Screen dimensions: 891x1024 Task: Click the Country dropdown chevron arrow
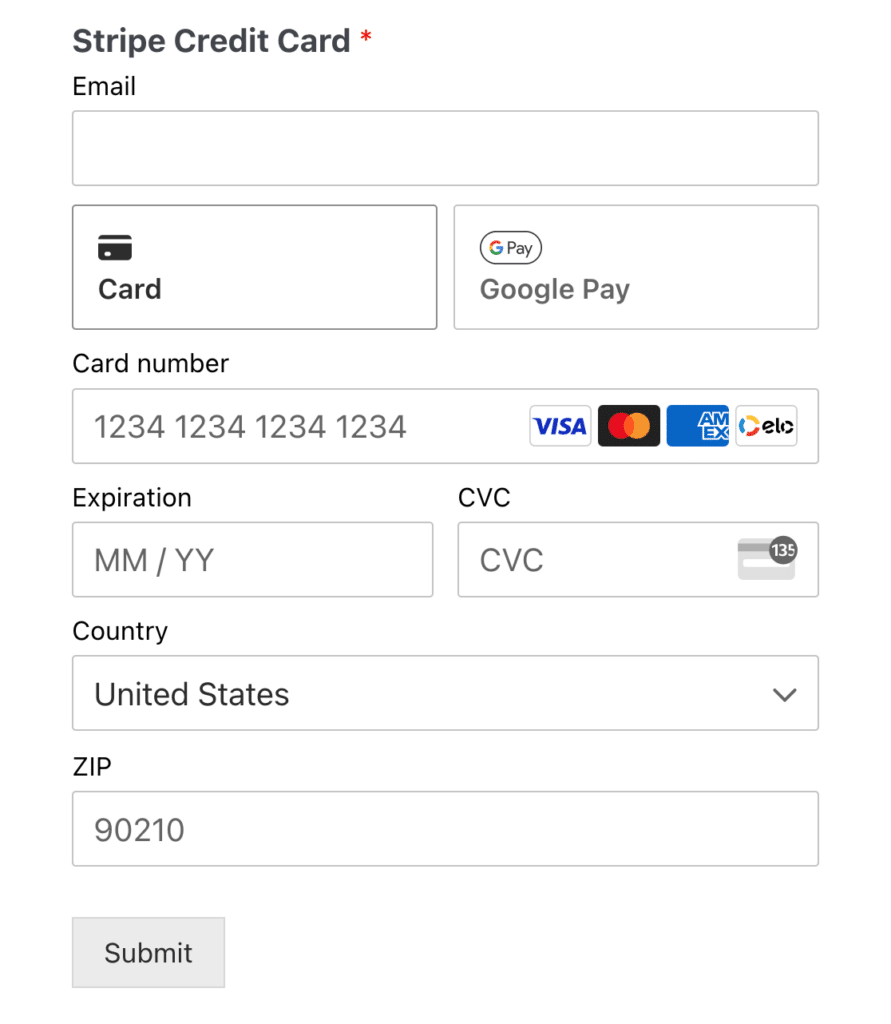[x=786, y=693]
